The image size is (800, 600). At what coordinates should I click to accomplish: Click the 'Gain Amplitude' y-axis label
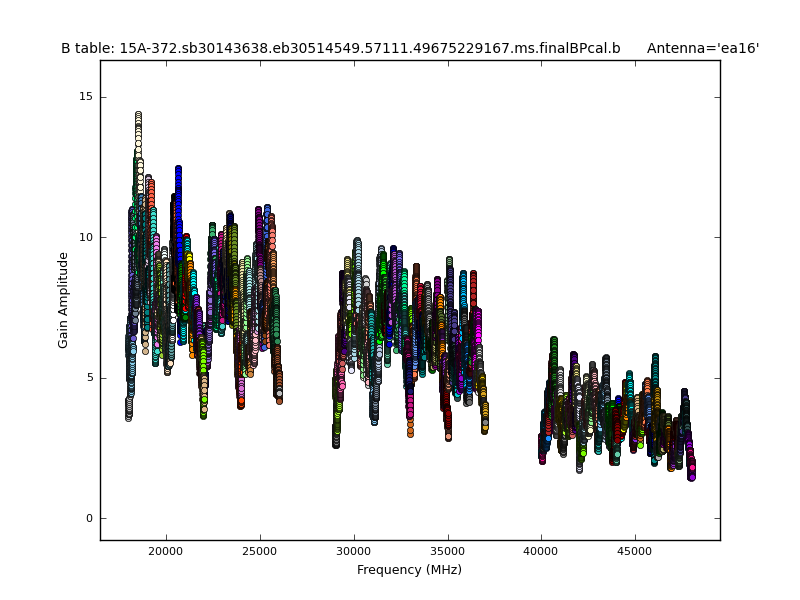(64, 300)
